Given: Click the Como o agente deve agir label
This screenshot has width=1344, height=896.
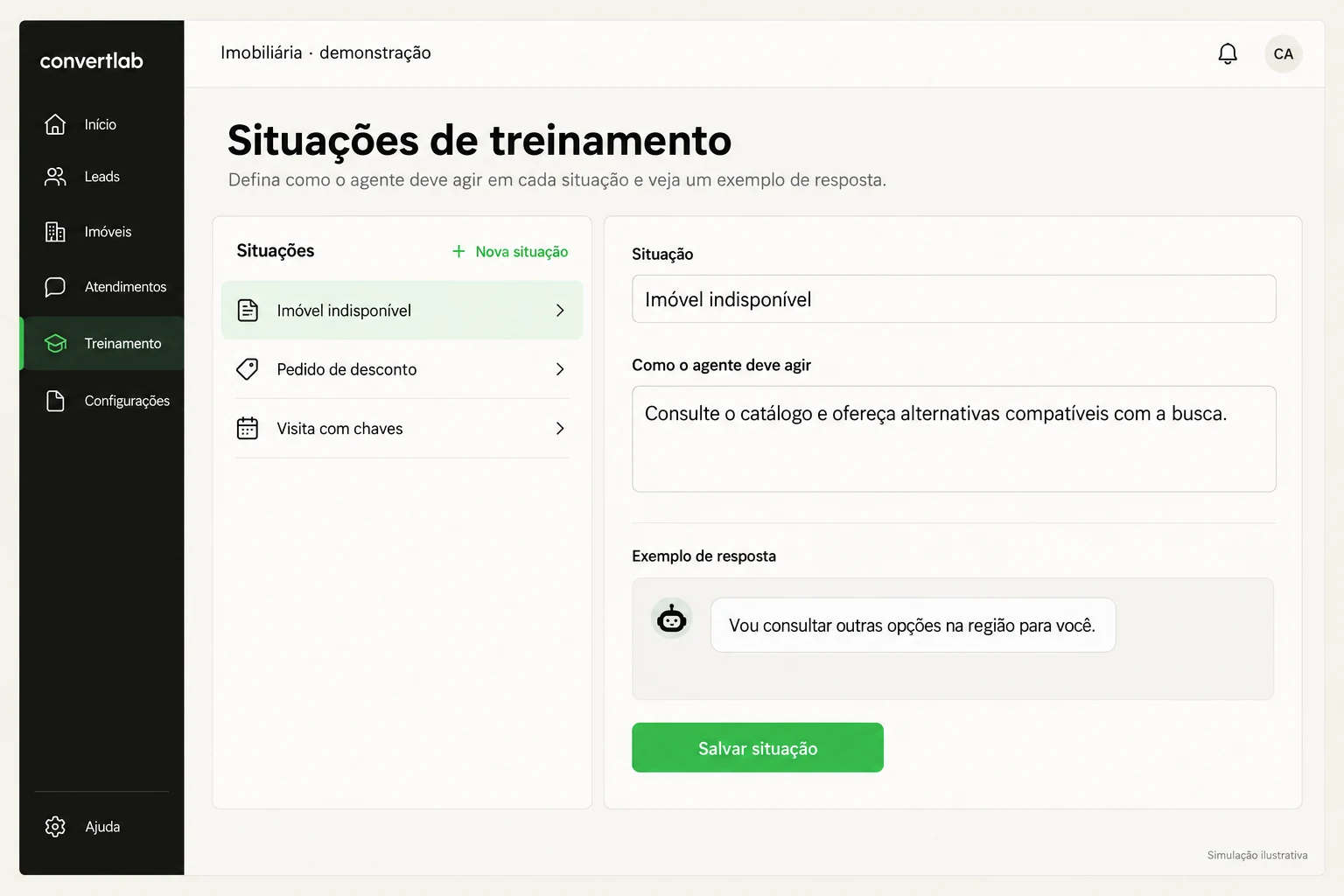Looking at the screenshot, I should point(721,365).
